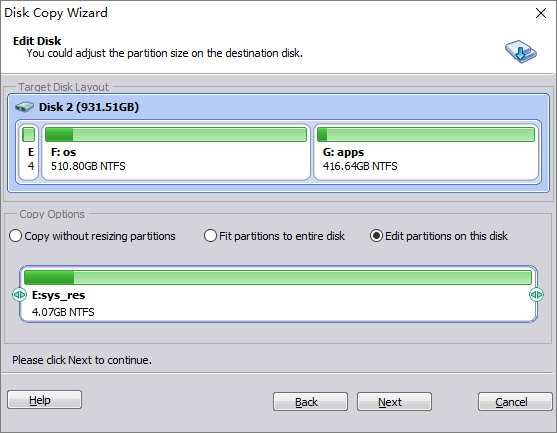Viewport: 557px width, 433px height.
Task: Cancel the Disk Copy Wizard
Action: click(x=515, y=402)
